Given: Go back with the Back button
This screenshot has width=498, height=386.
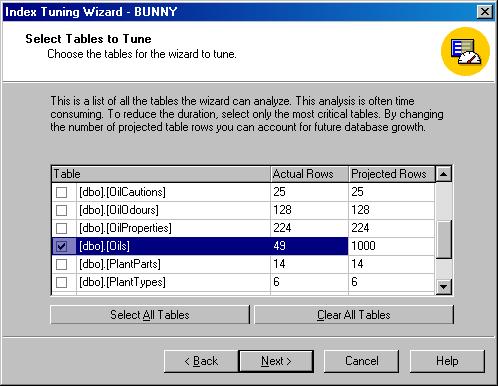Looking at the screenshot, I should click(201, 361).
